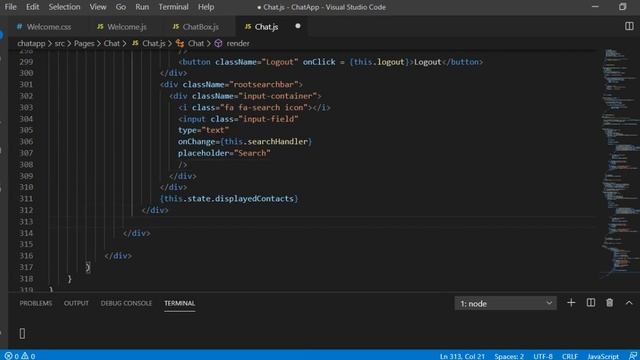This screenshot has width=640, height=360.
Task: Open the View menu
Action: pos(98,7)
